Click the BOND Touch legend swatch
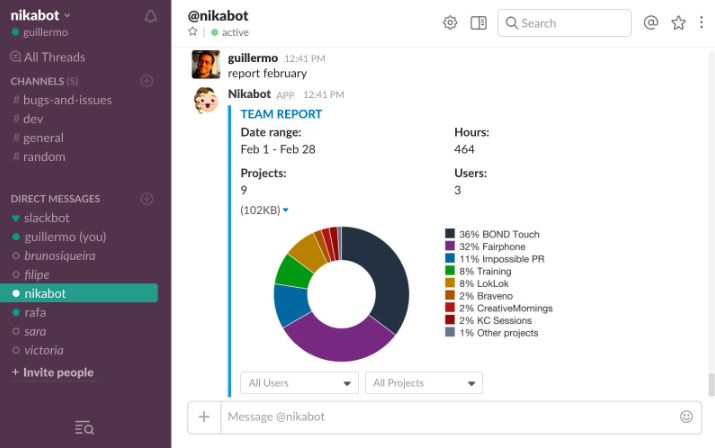This screenshot has height=448, width=715. (x=450, y=234)
